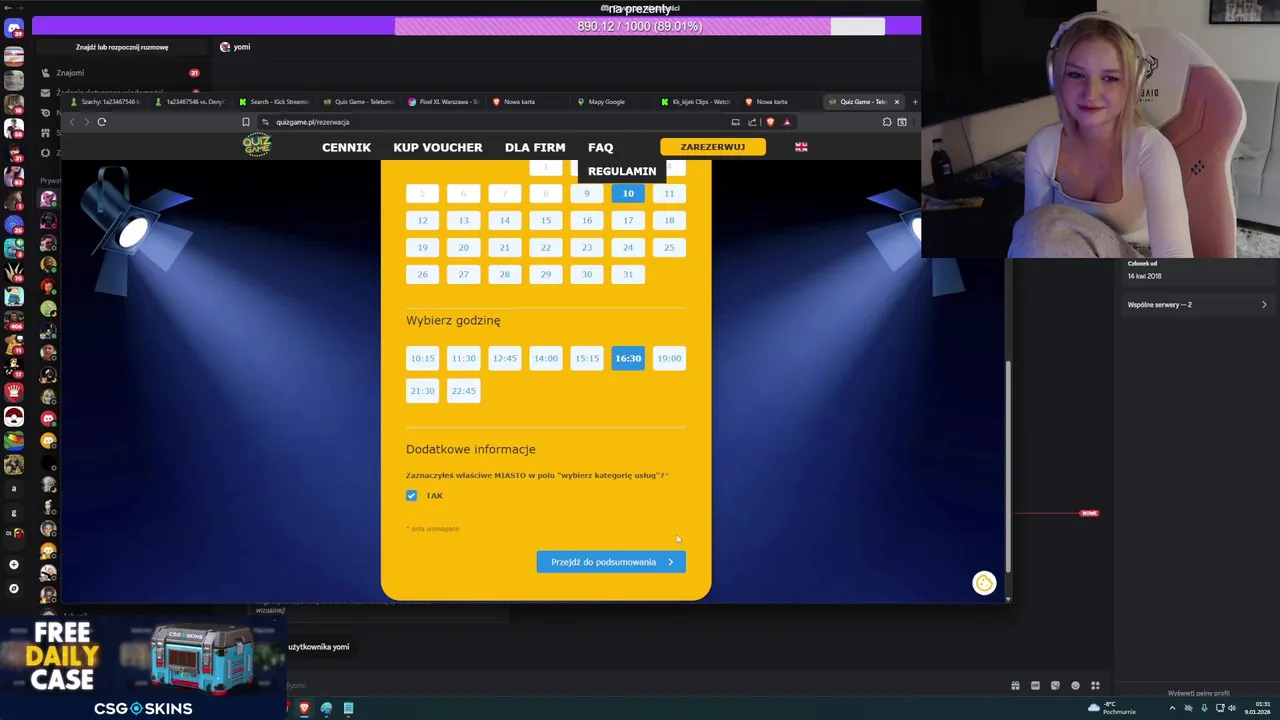
Task: Open Brave browser in taskbar
Action: point(304,708)
